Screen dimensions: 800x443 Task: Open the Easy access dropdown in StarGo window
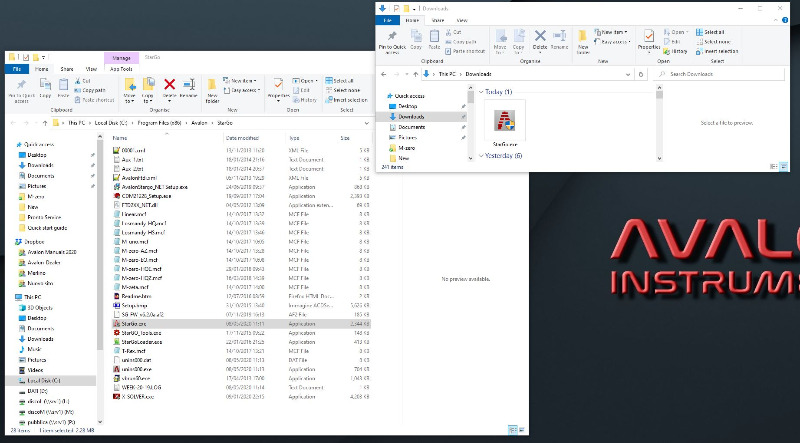[242, 90]
